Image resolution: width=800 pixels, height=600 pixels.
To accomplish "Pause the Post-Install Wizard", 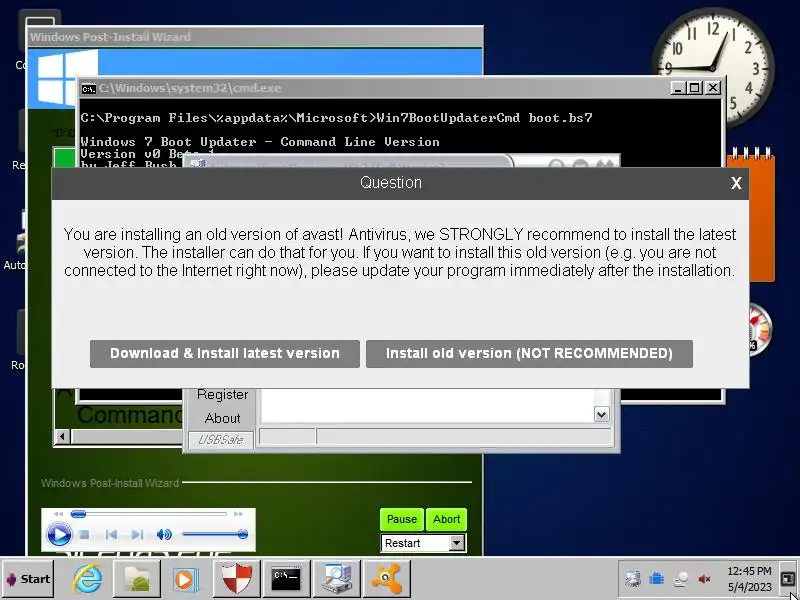I will click(402, 519).
